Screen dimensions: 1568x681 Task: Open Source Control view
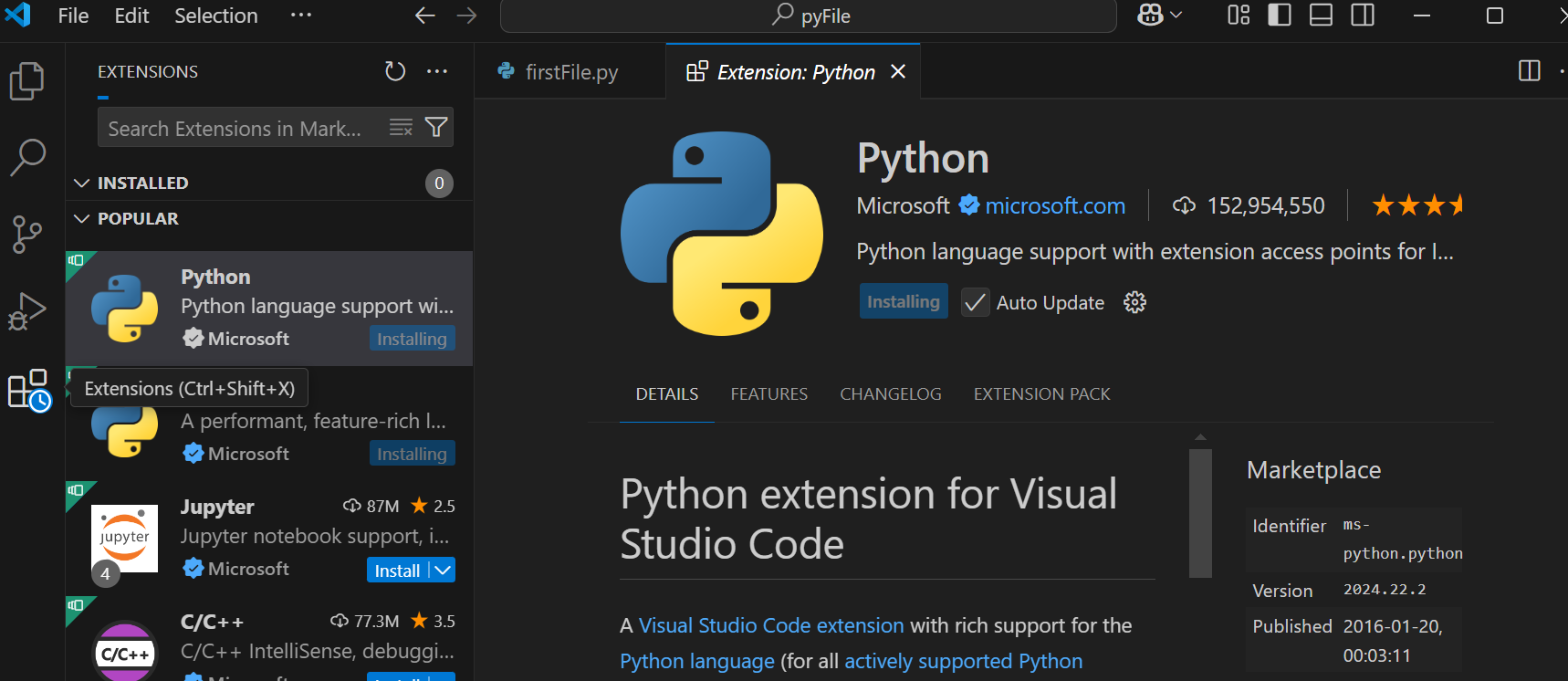pos(27,235)
